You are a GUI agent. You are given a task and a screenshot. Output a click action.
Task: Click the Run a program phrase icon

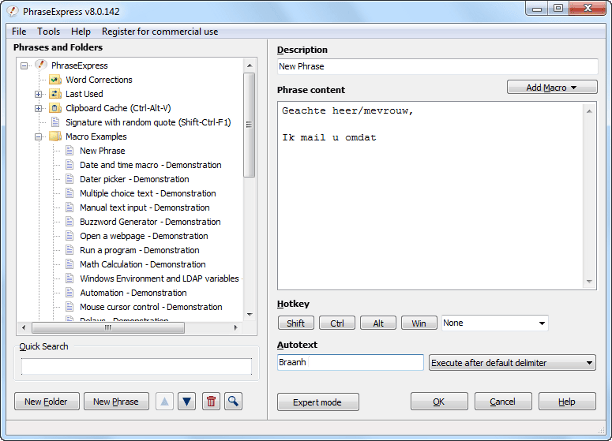[x=69, y=250]
